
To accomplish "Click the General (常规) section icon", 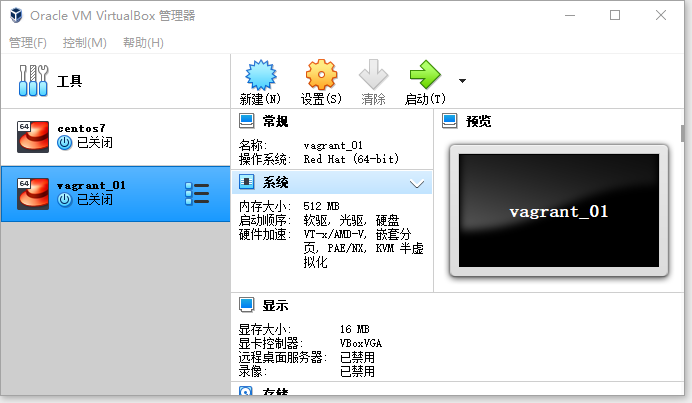I will [x=247, y=121].
